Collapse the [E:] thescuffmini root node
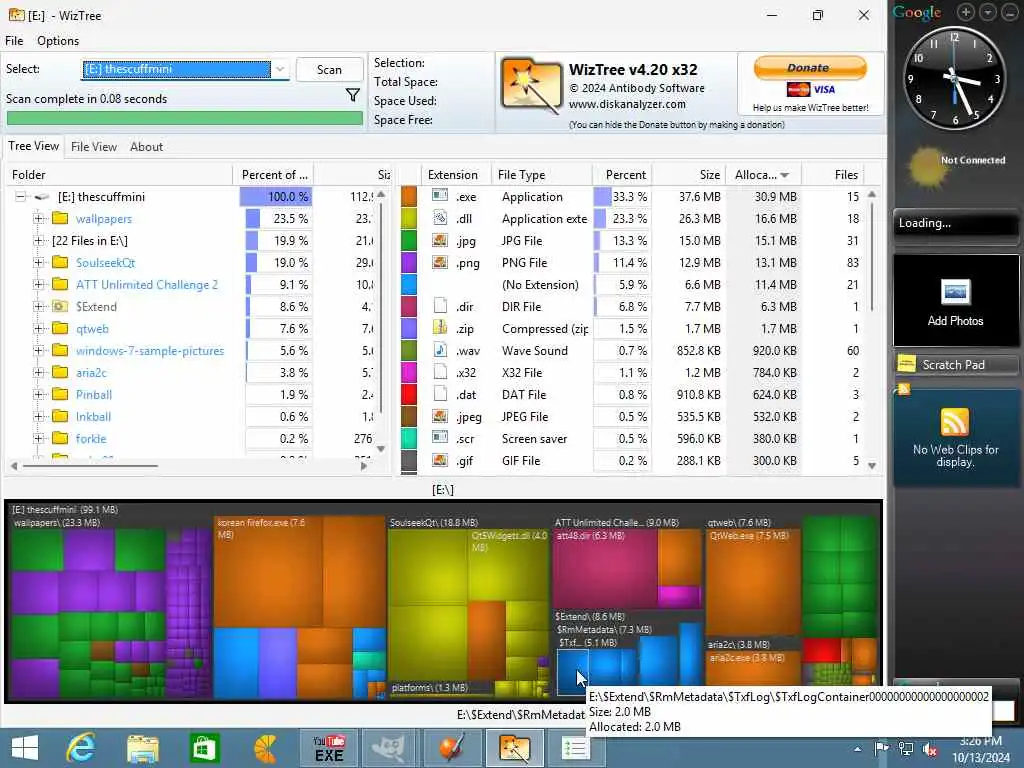This screenshot has height=768, width=1024. point(20,196)
